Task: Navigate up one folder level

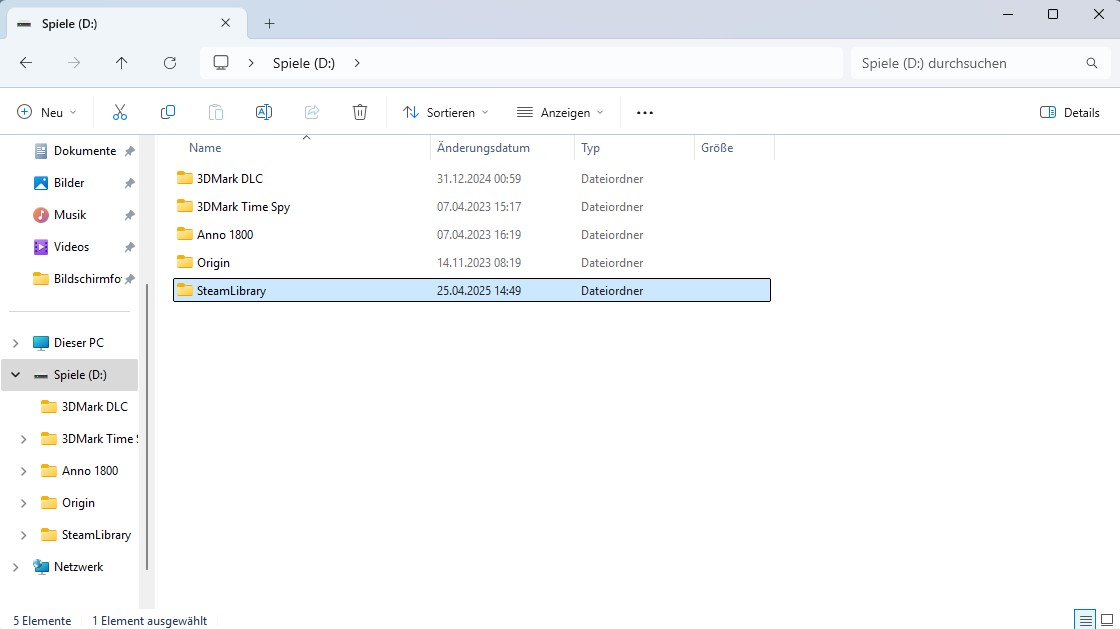Action: (122, 62)
